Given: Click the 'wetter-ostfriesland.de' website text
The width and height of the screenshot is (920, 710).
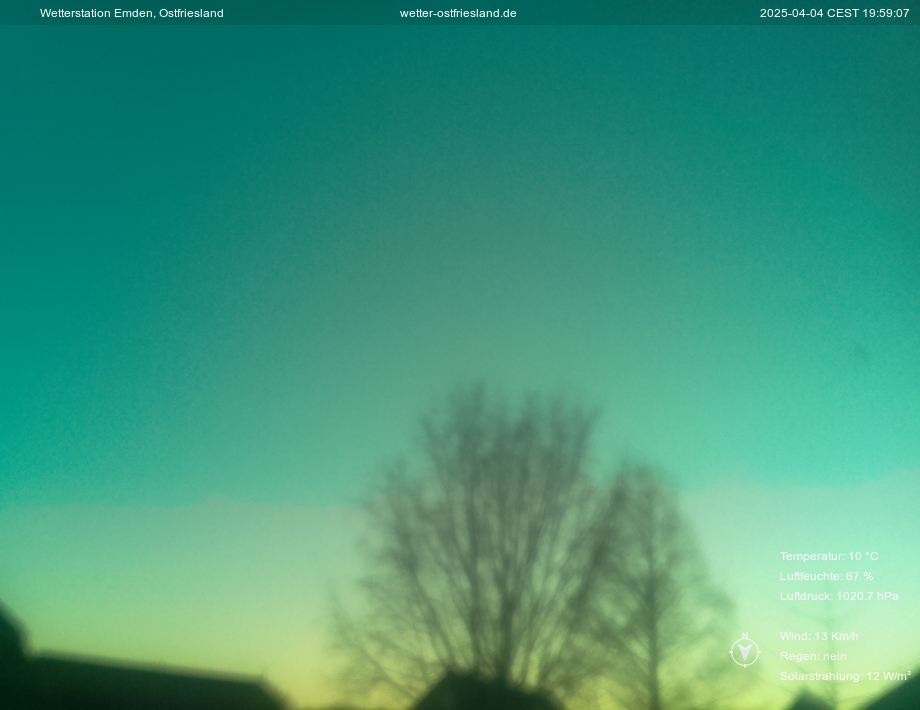Looking at the screenshot, I should pyautogui.click(x=458, y=13).
